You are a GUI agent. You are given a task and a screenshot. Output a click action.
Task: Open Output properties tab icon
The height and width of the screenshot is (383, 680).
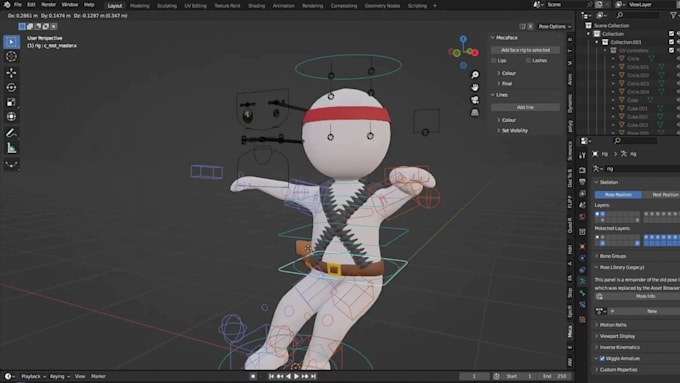coord(582,182)
